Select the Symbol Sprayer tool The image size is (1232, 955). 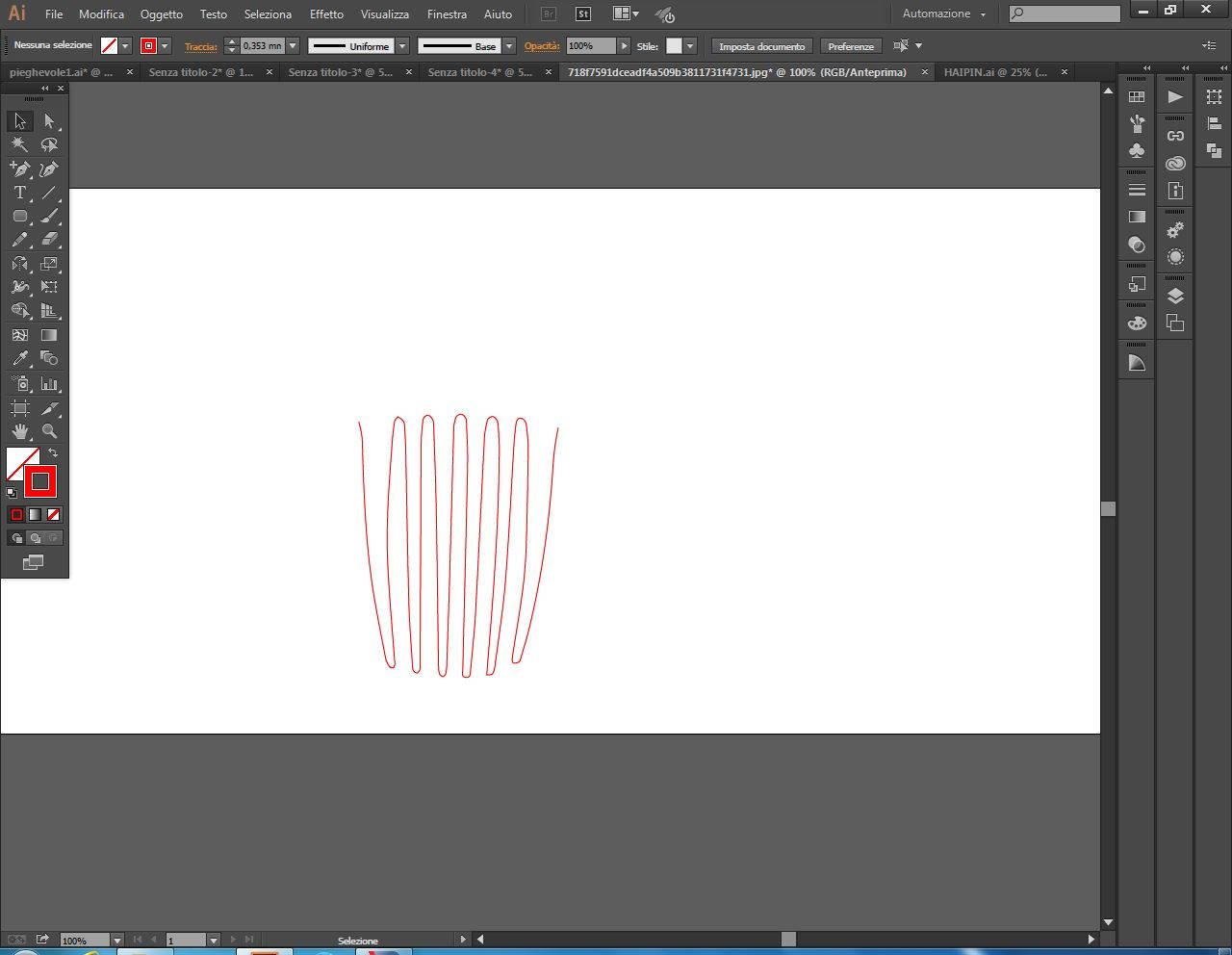(x=19, y=383)
